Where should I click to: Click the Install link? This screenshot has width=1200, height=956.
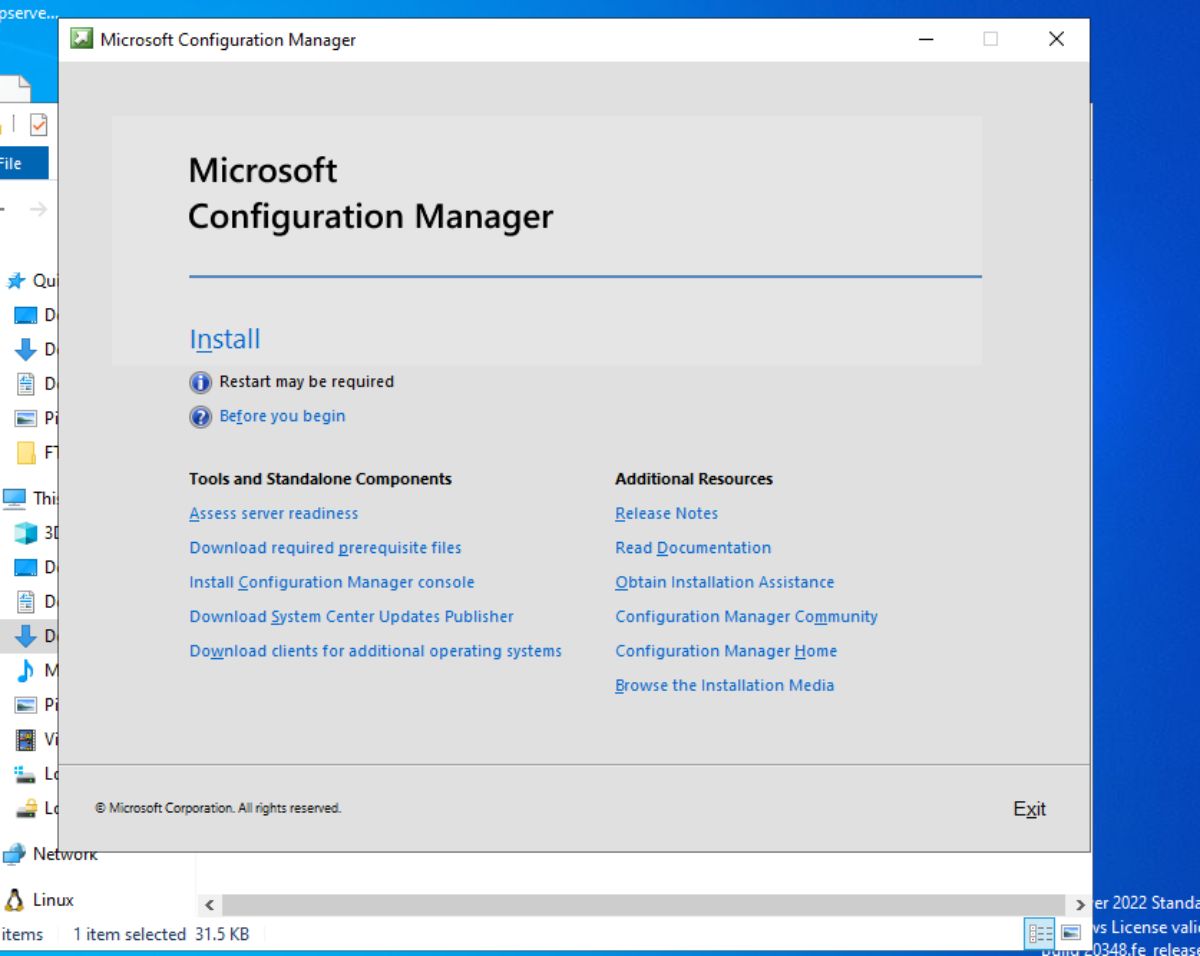click(224, 339)
